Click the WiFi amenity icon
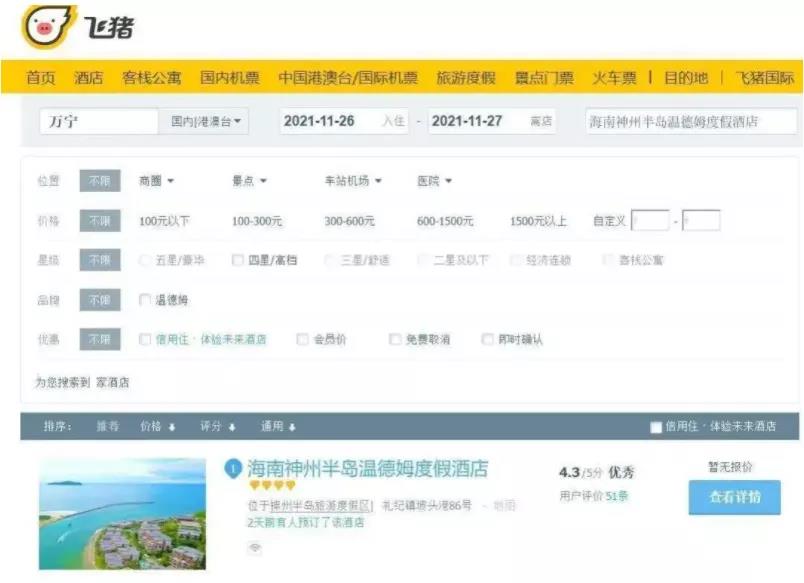This screenshot has width=804, height=583. pyautogui.click(x=255, y=548)
